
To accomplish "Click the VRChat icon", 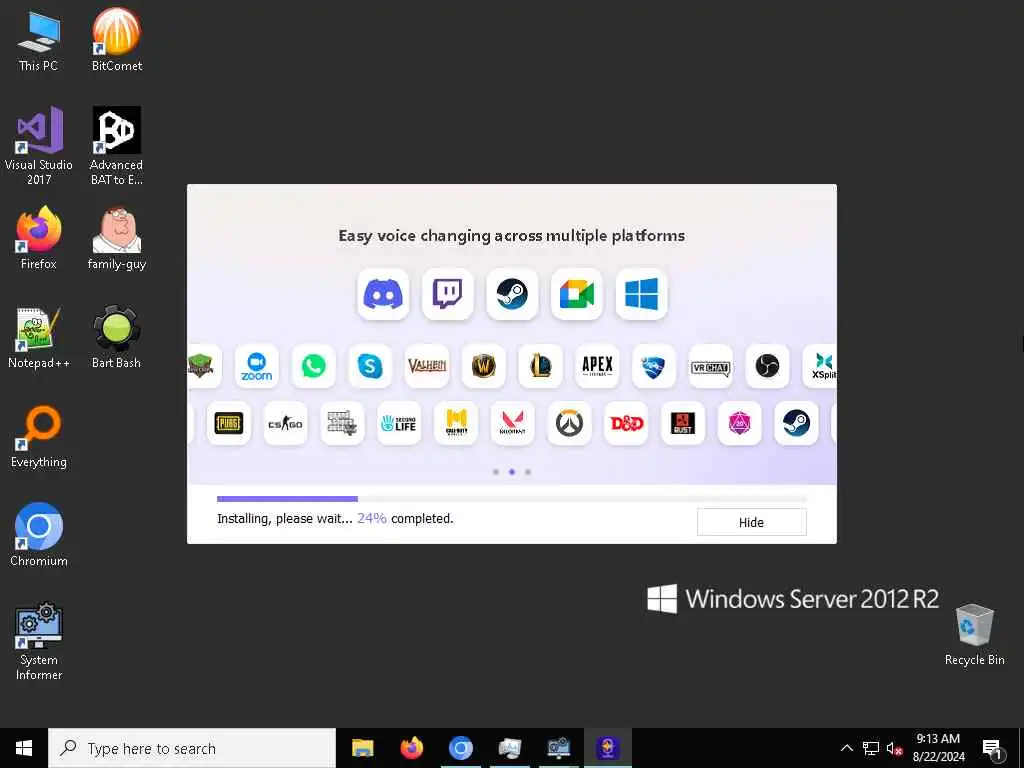I will pyautogui.click(x=711, y=366).
